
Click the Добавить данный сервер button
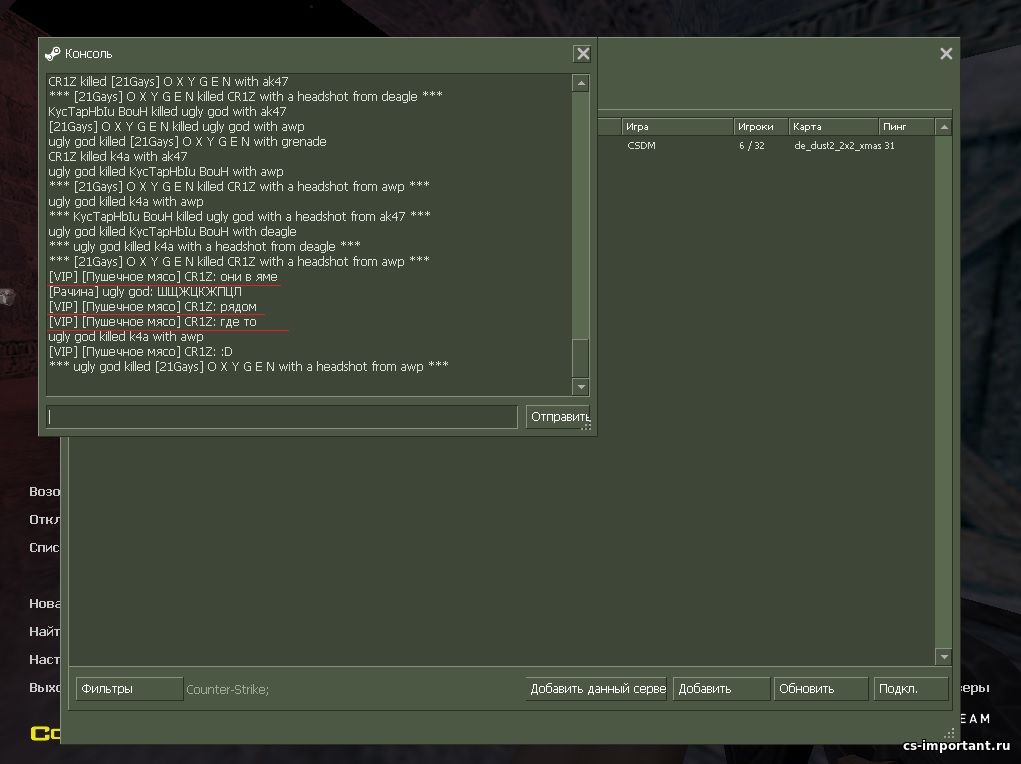click(x=596, y=688)
